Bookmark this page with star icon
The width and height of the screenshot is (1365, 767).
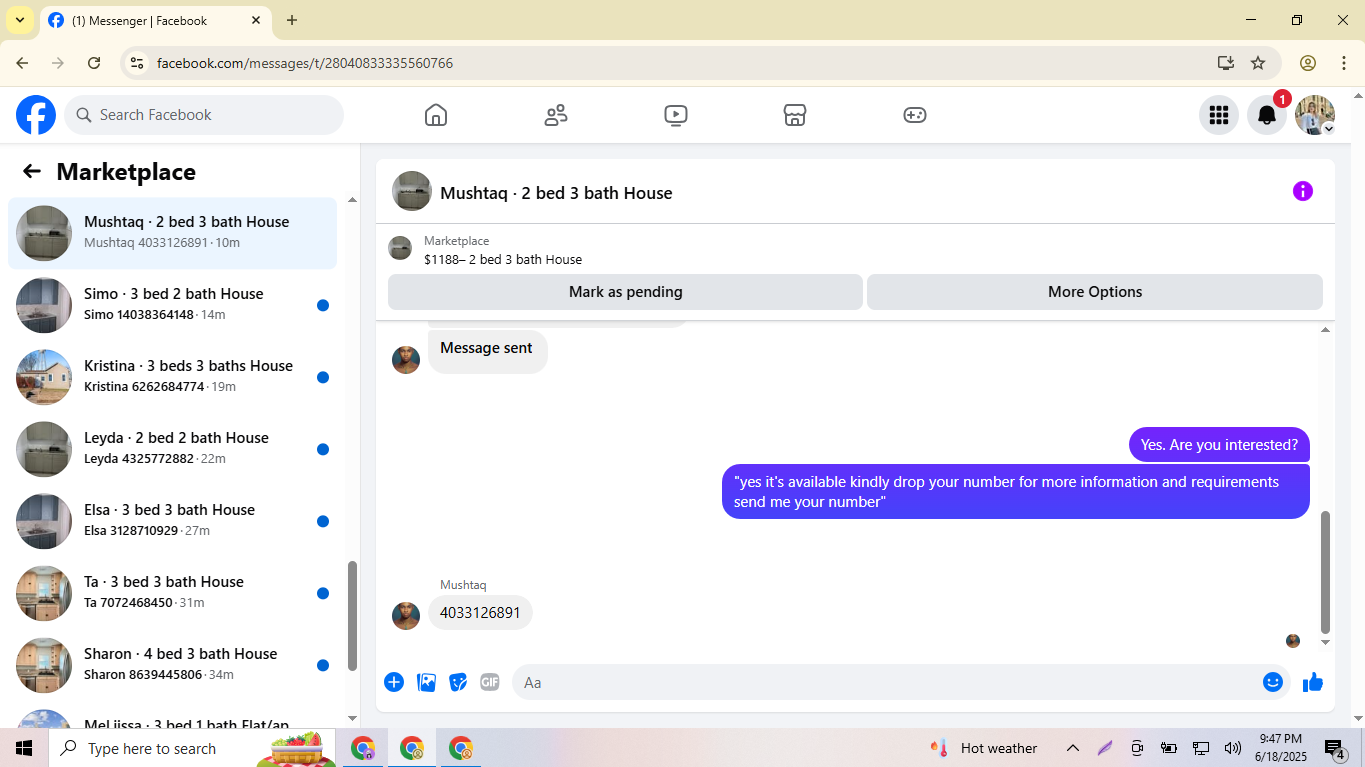point(1258,63)
